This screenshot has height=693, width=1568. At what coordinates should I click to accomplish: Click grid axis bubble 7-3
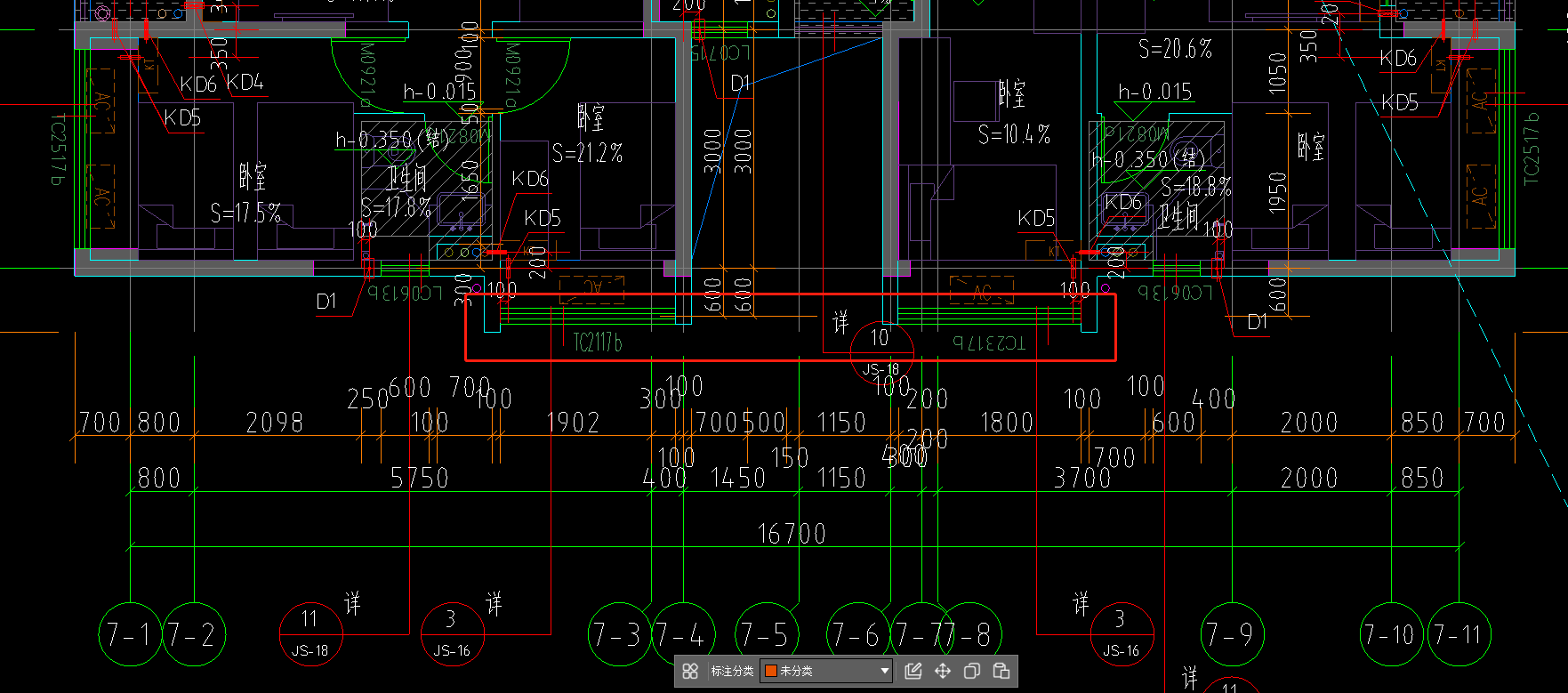point(620,634)
